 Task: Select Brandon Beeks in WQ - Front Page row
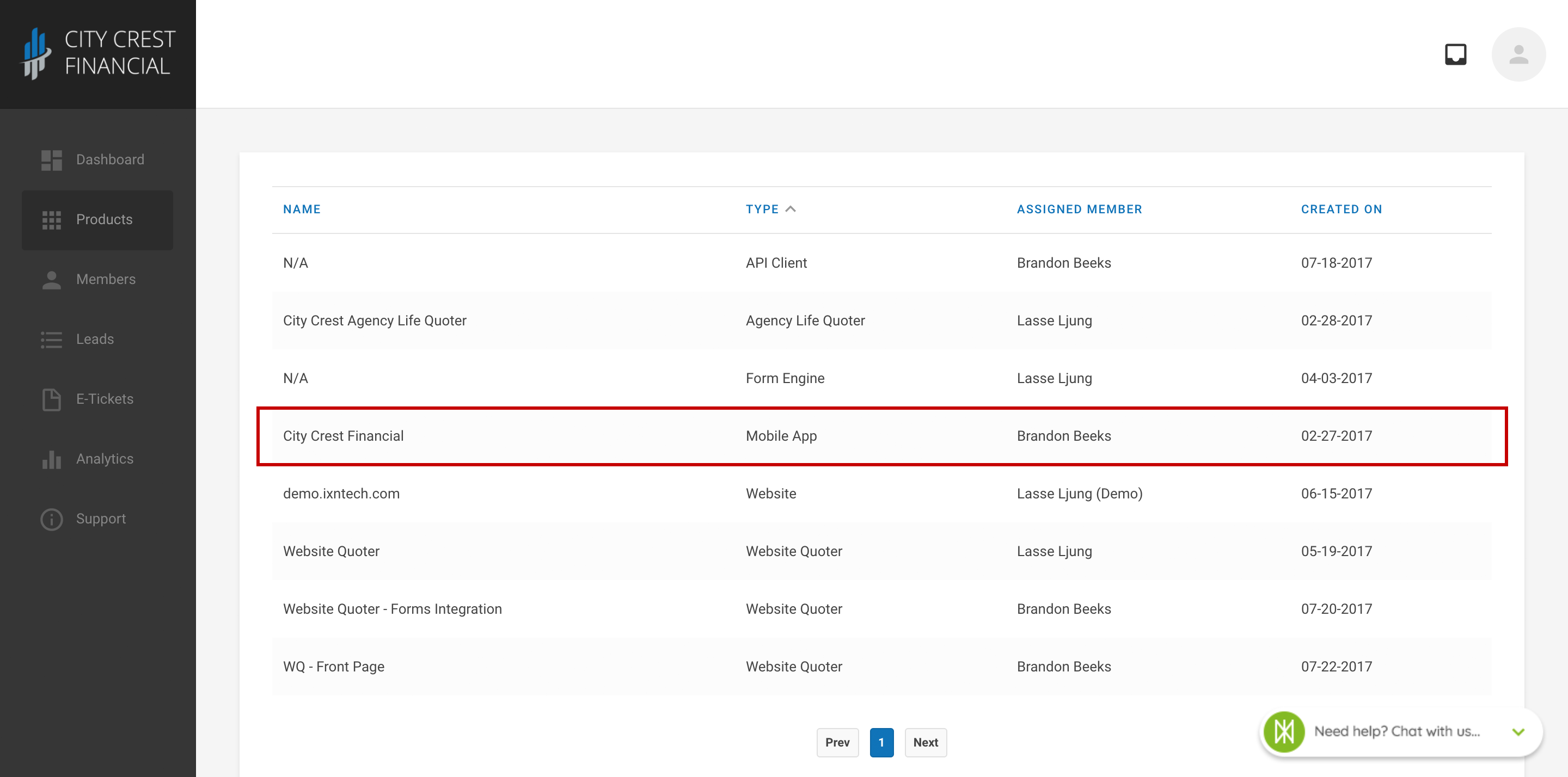coord(1063,667)
